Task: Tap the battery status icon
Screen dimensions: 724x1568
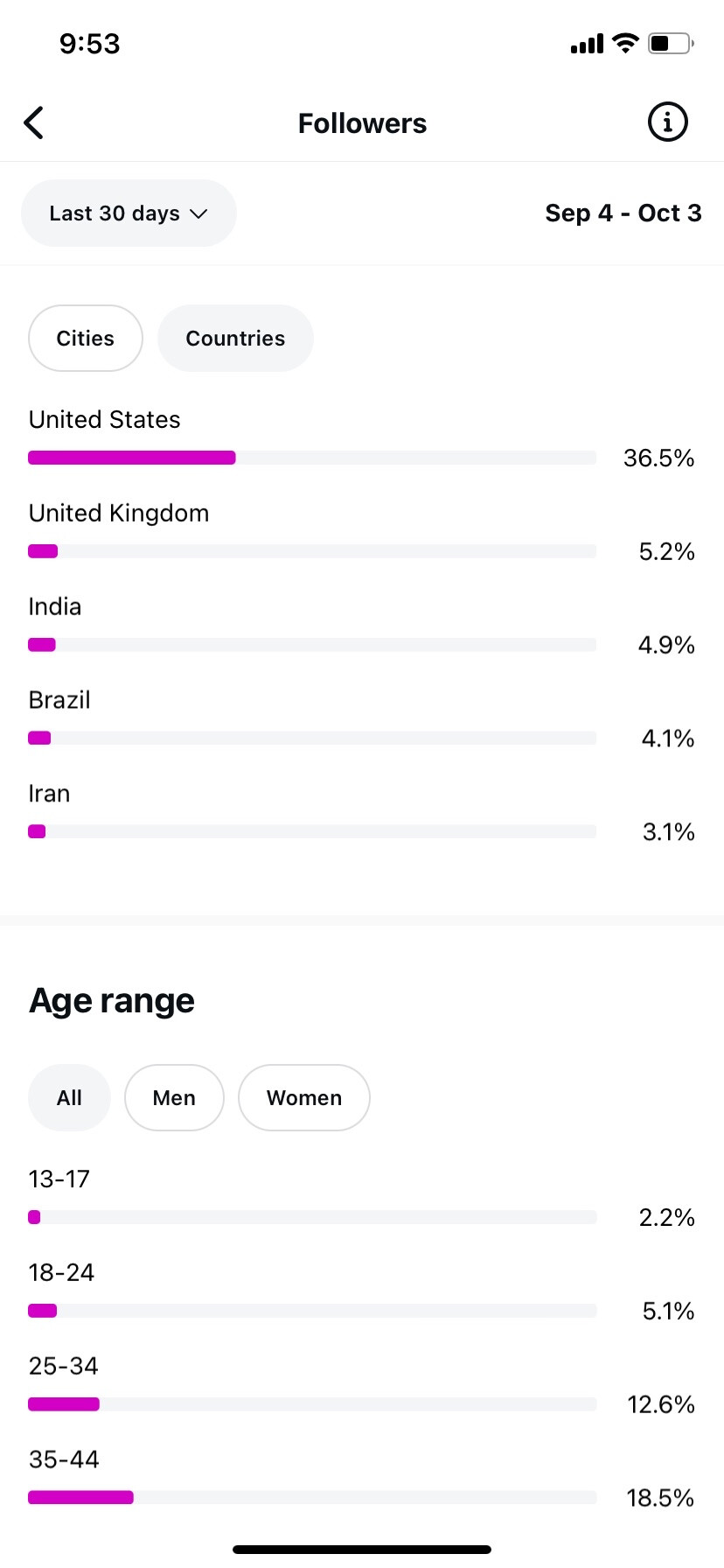Action: (671, 43)
